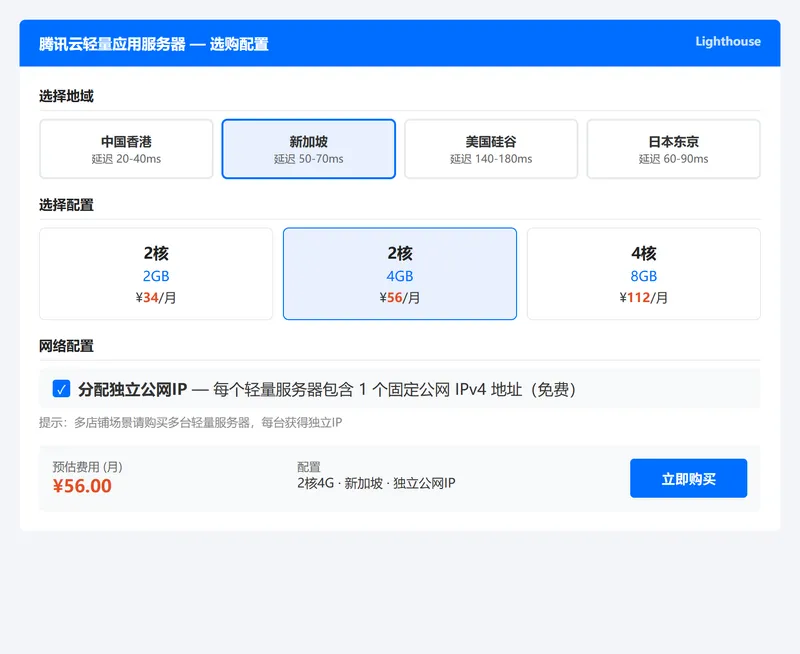Click the 提示：多店铺场景 hint text
The height and width of the screenshot is (654, 800).
(190, 422)
